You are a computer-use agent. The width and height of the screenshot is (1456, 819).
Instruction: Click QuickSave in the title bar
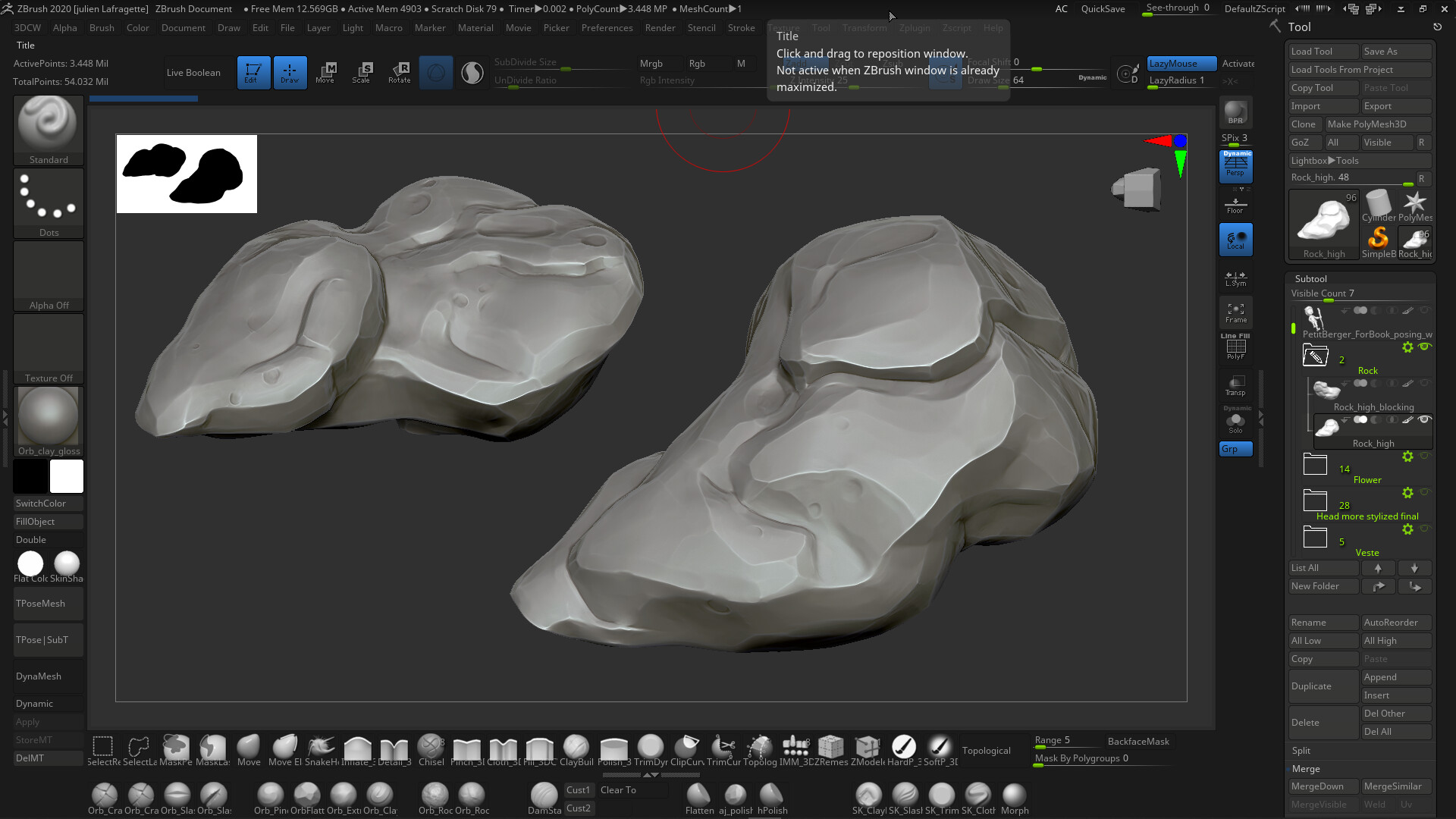click(1103, 8)
